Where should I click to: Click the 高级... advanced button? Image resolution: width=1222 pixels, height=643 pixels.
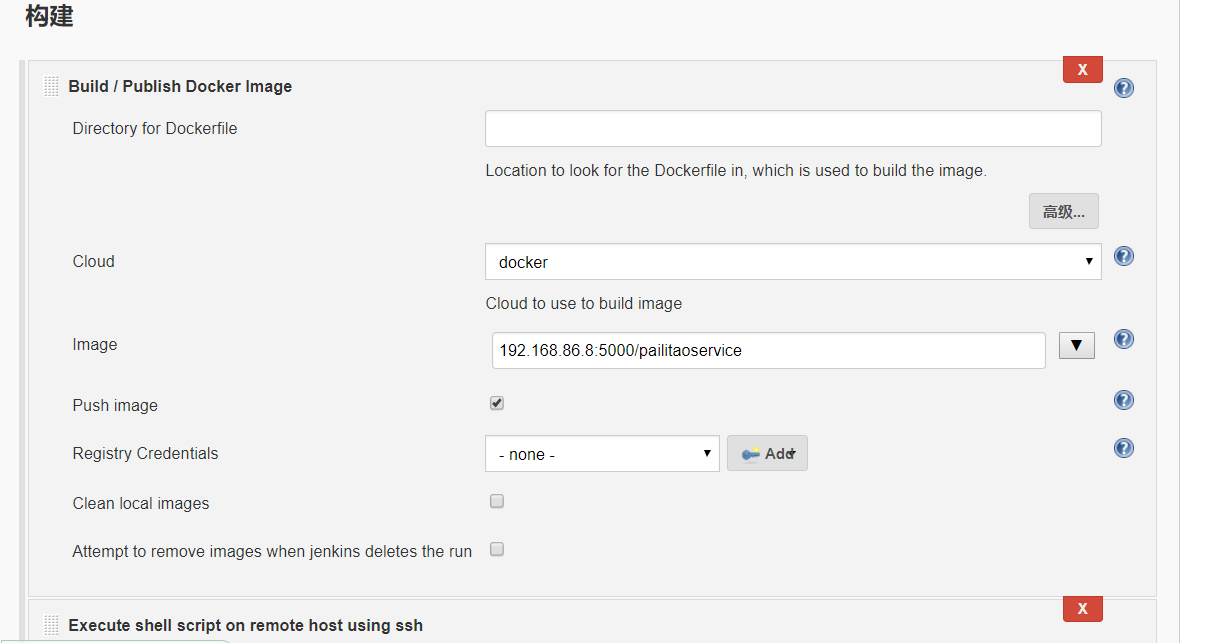click(x=1063, y=211)
